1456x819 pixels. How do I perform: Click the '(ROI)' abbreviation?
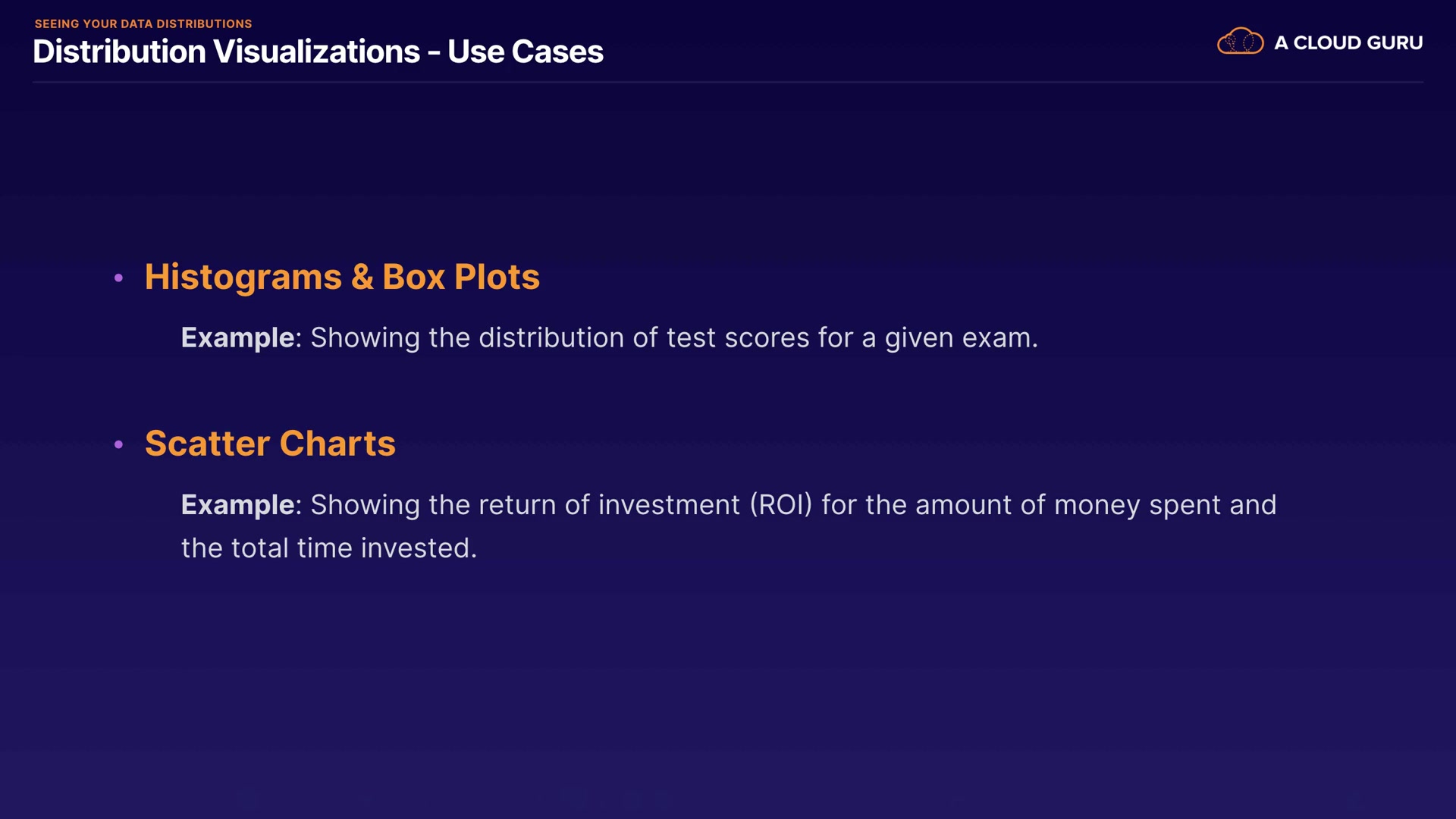[780, 505]
